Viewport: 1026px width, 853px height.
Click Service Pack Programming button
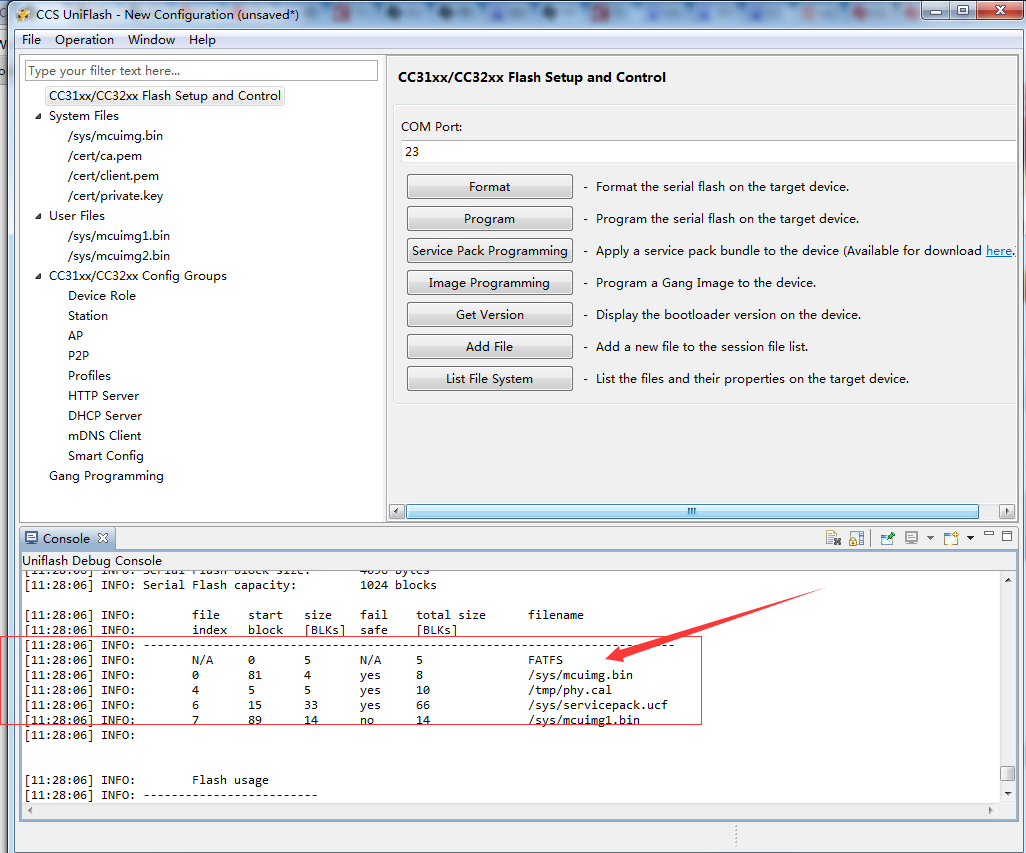pos(489,251)
